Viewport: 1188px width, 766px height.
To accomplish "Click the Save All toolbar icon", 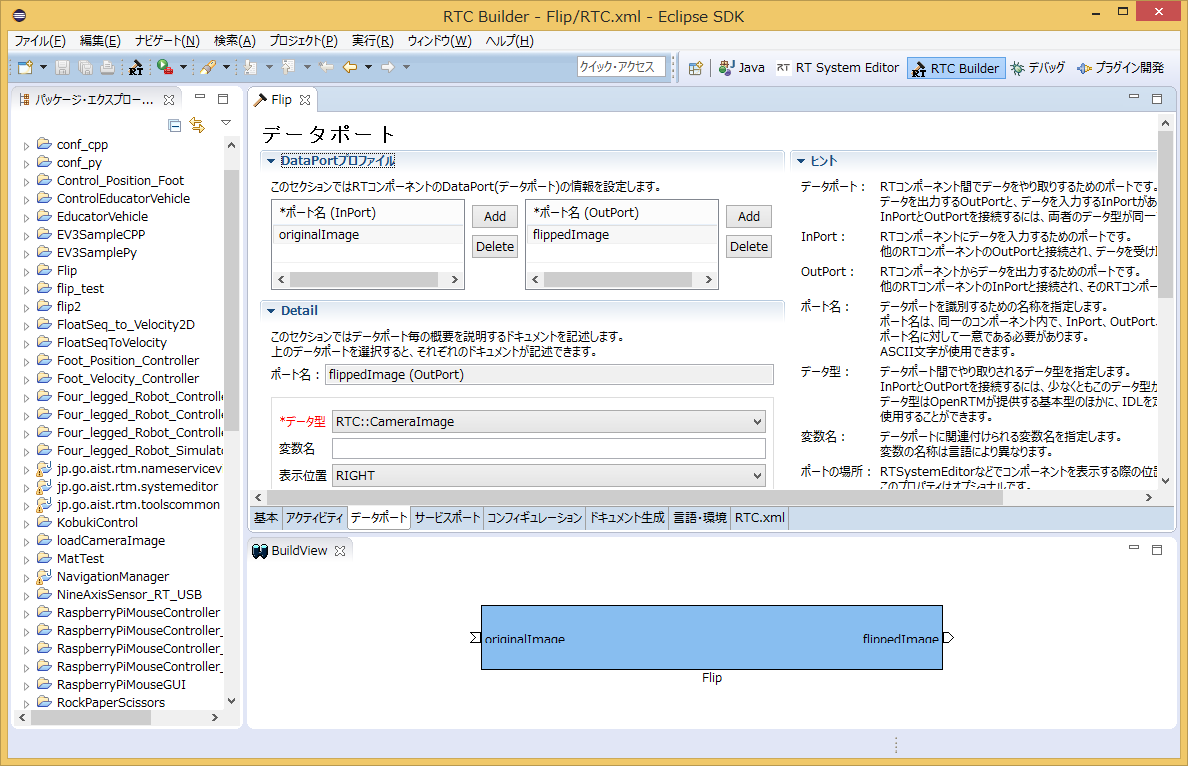I will pyautogui.click(x=86, y=67).
